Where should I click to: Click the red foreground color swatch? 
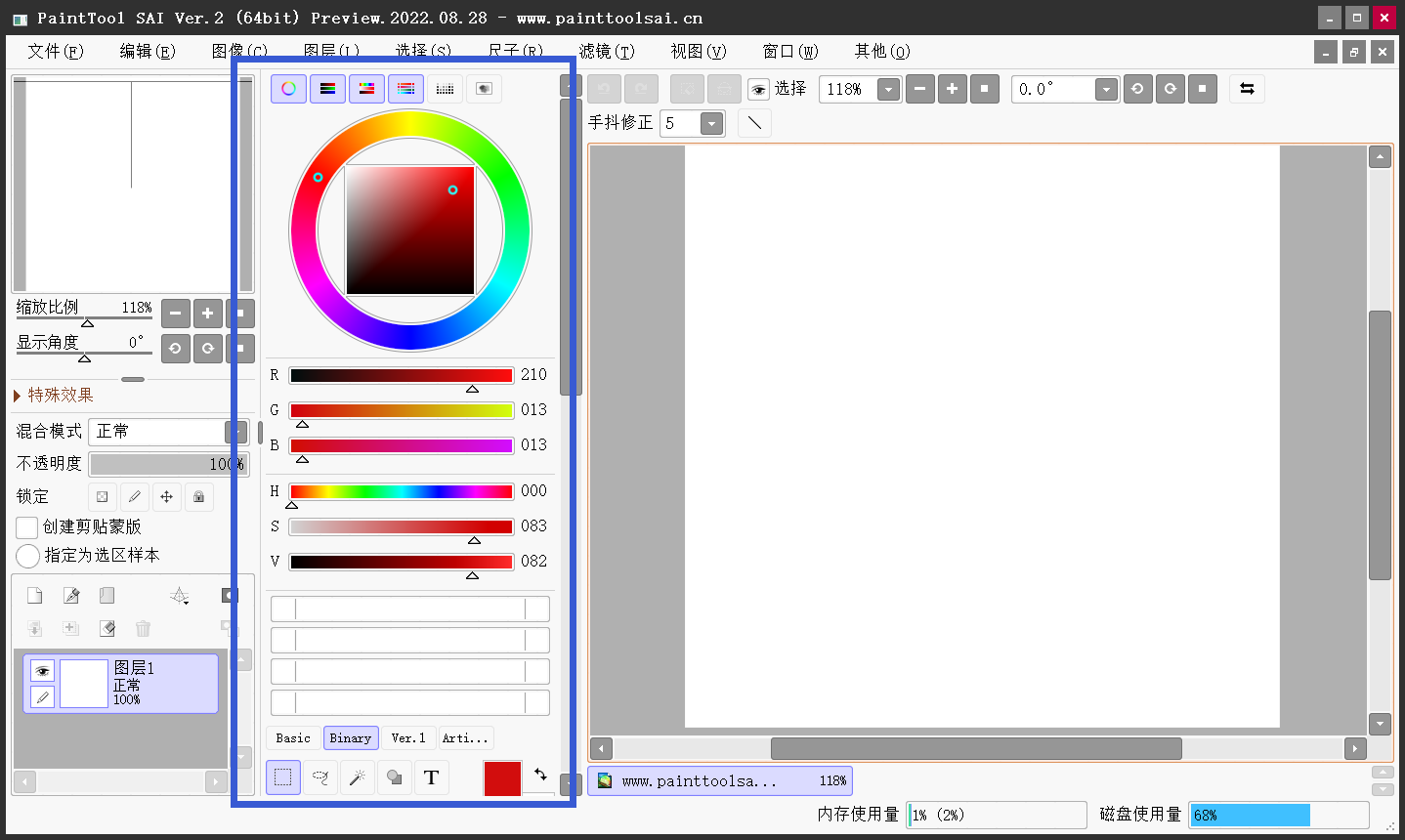click(503, 779)
